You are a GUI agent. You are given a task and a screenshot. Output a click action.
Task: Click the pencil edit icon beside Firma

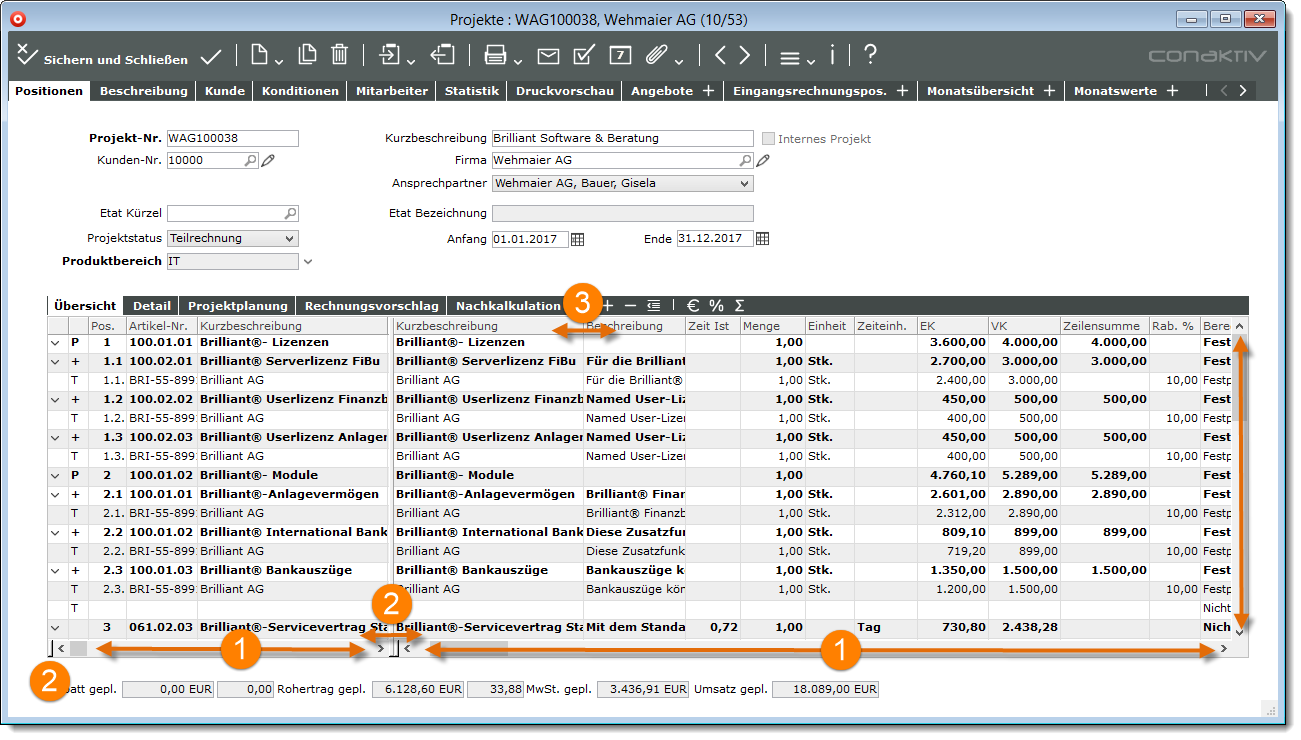763,160
